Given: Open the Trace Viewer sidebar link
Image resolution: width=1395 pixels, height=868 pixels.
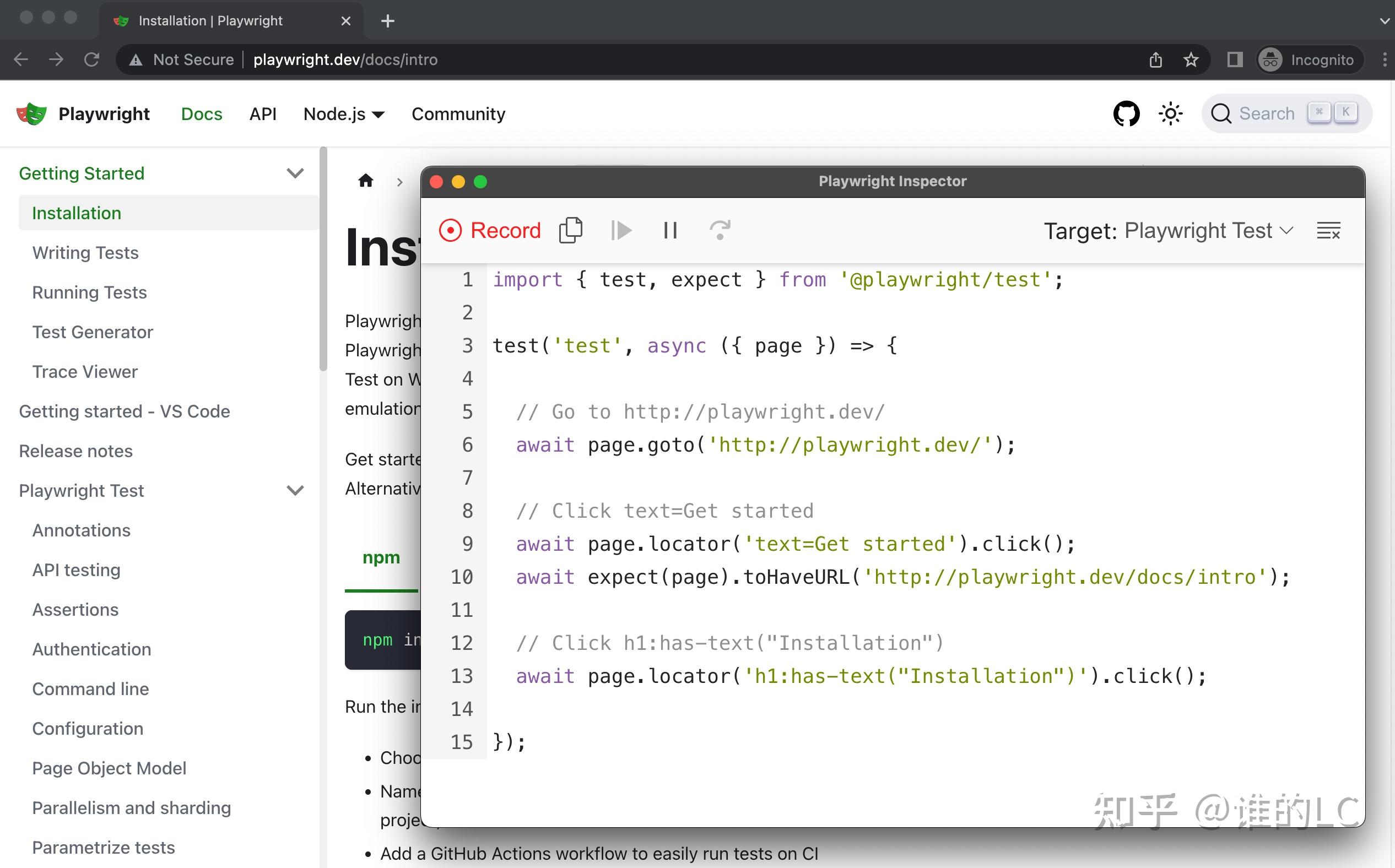Looking at the screenshot, I should pos(84,371).
